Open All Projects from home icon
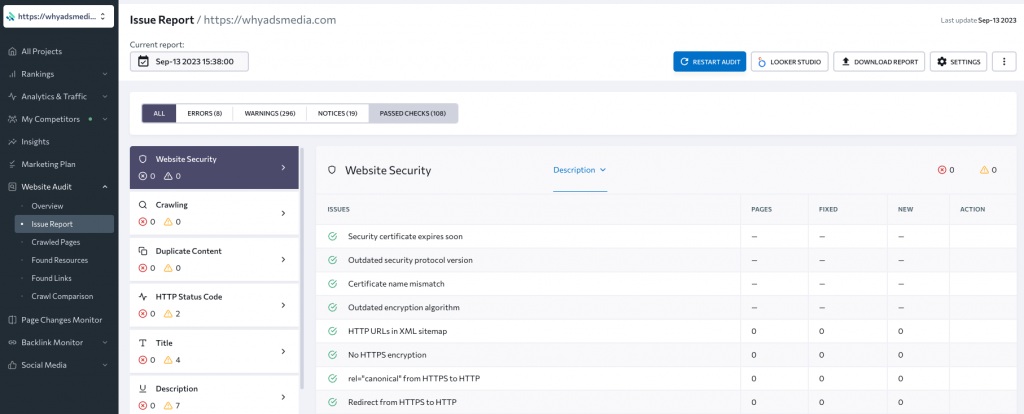The width and height of the screenshot is (1024, 414). point(12,52)
